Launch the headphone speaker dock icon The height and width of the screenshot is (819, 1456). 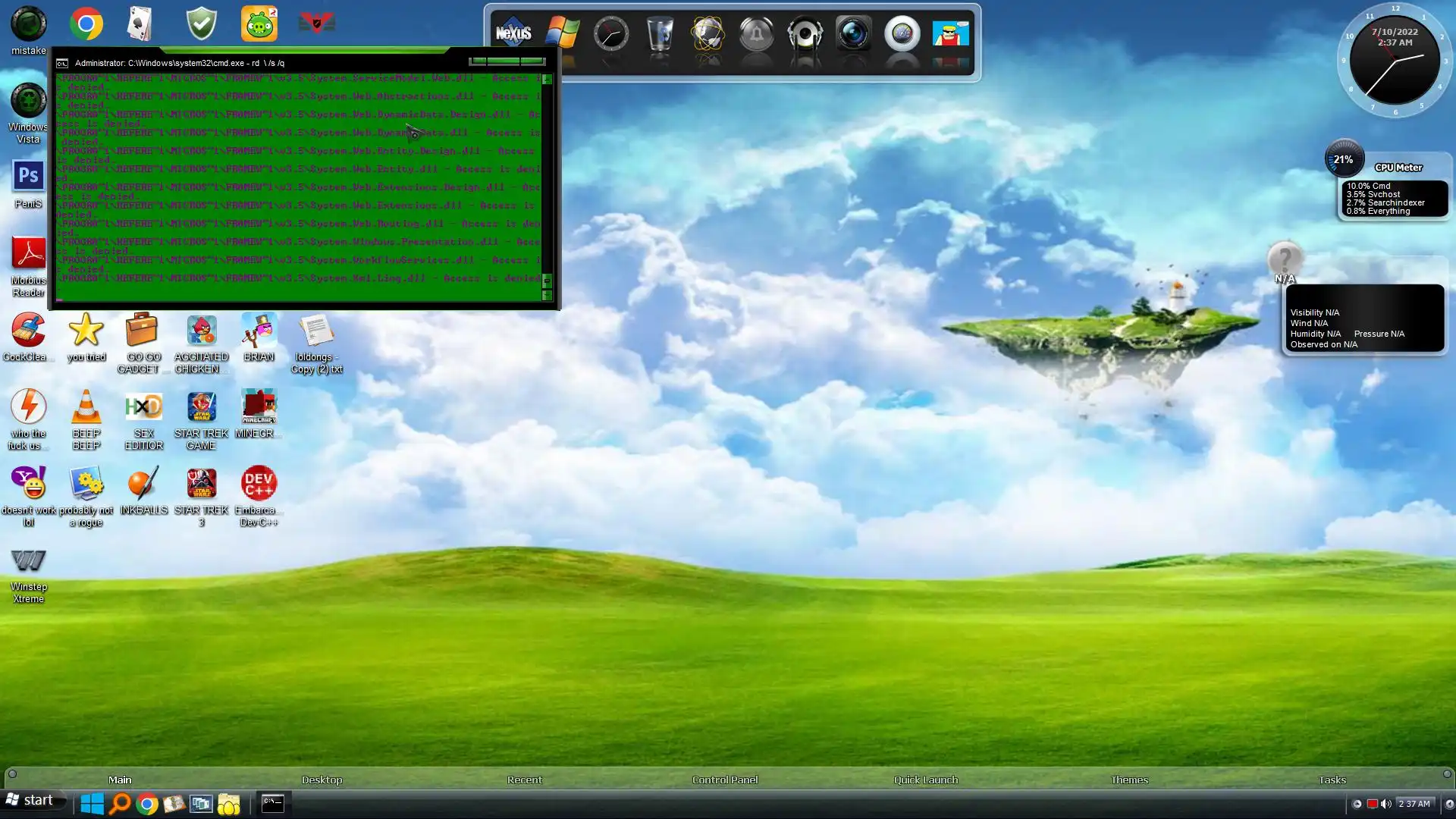pyautogui.click(x=805, y=34)
